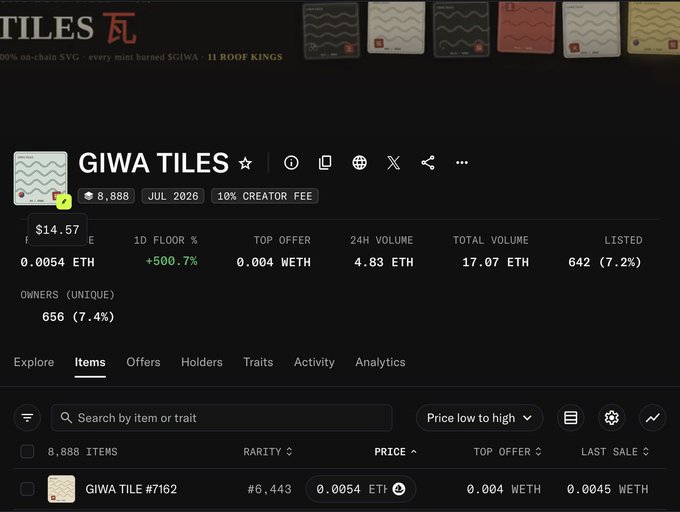Click the red tile card in the banner
Screen dimensions: 680x512
(526, 28)
